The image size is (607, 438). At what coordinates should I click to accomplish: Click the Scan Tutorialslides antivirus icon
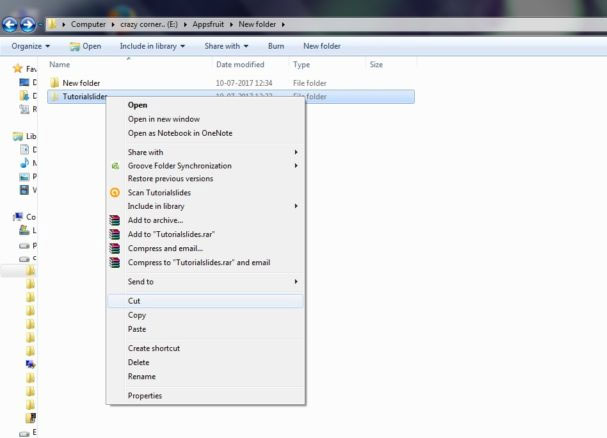[116, 192]
